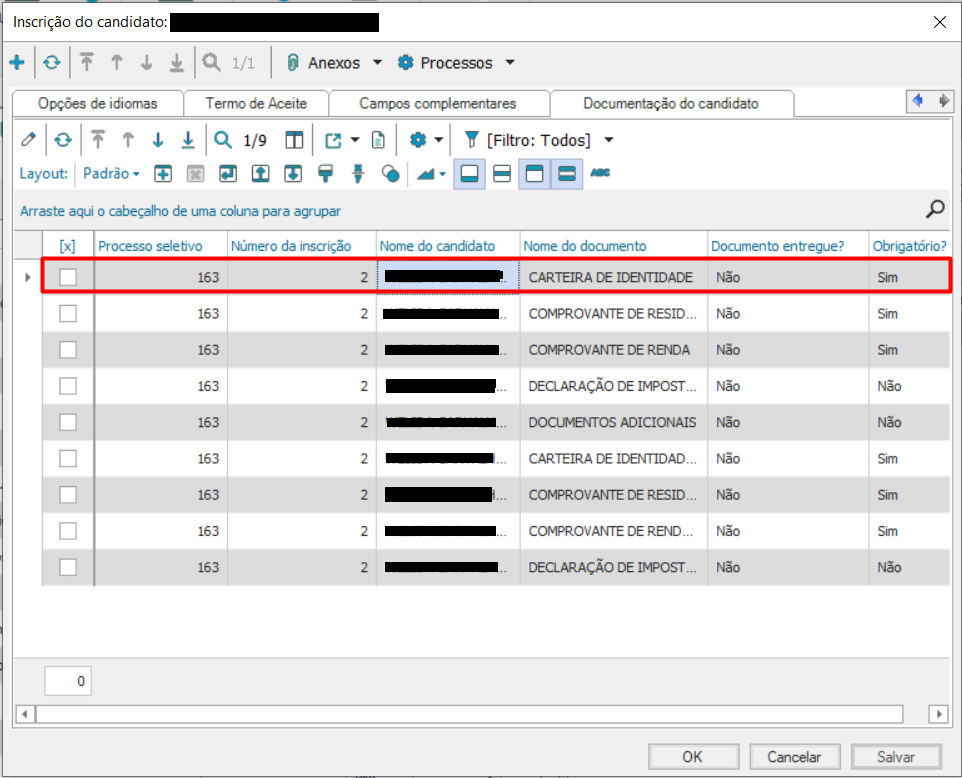Toggle the layout button with bottom footer band
This screenshot has width=962, height=778.
[469, 174]
